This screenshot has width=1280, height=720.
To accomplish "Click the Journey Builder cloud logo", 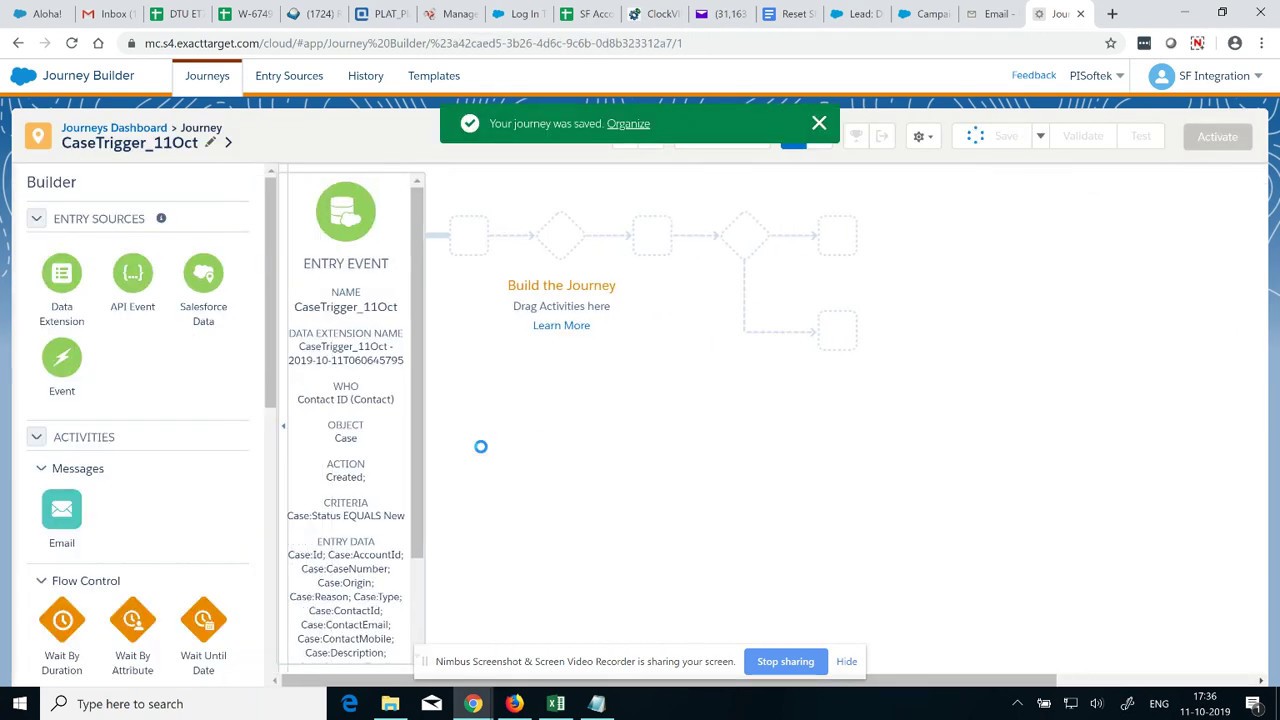I will tap(23, 76).
